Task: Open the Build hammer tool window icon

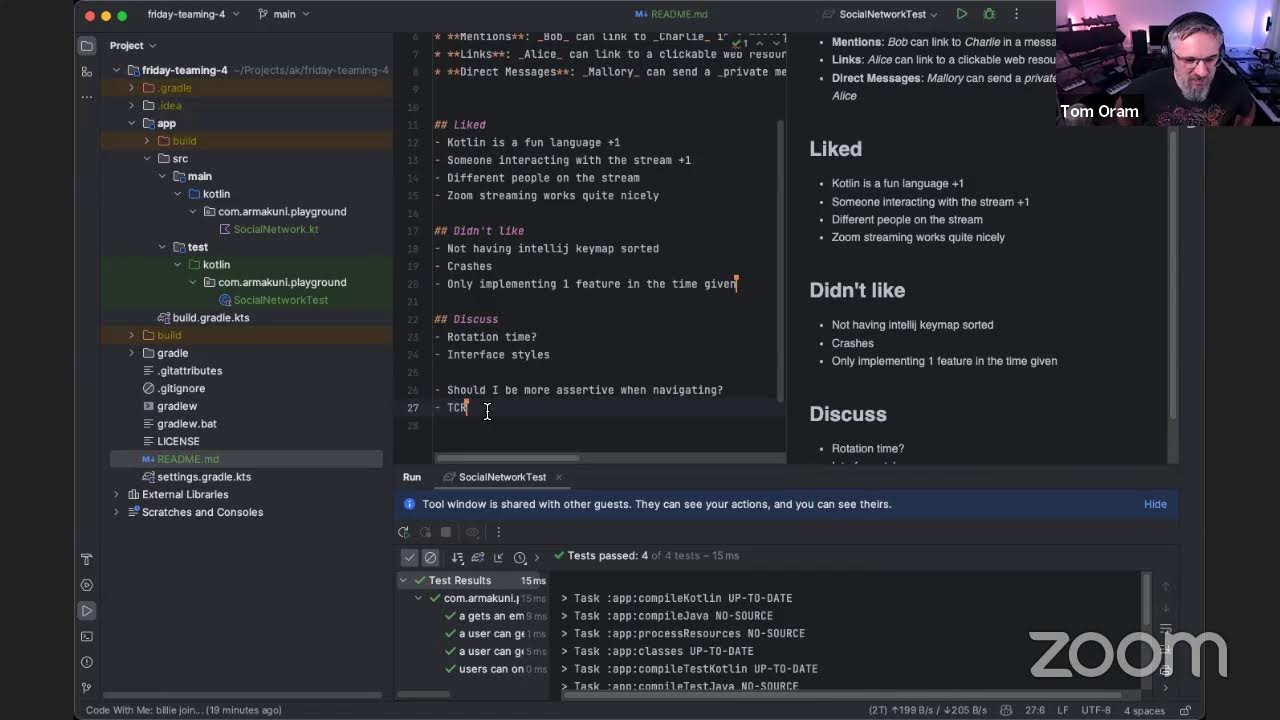Action: coord(87,559)
